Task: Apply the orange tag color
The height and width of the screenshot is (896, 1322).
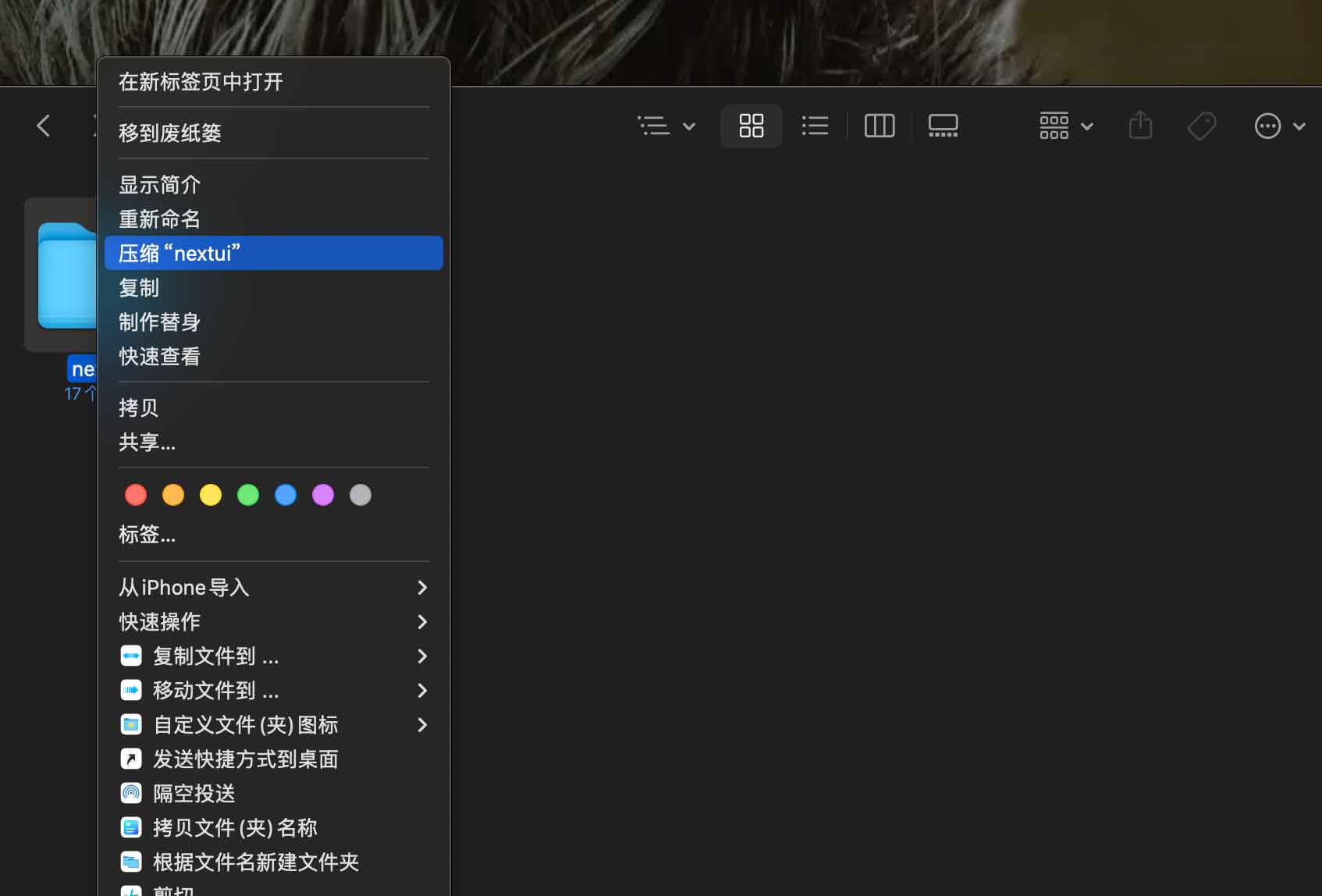Action: 173,495
